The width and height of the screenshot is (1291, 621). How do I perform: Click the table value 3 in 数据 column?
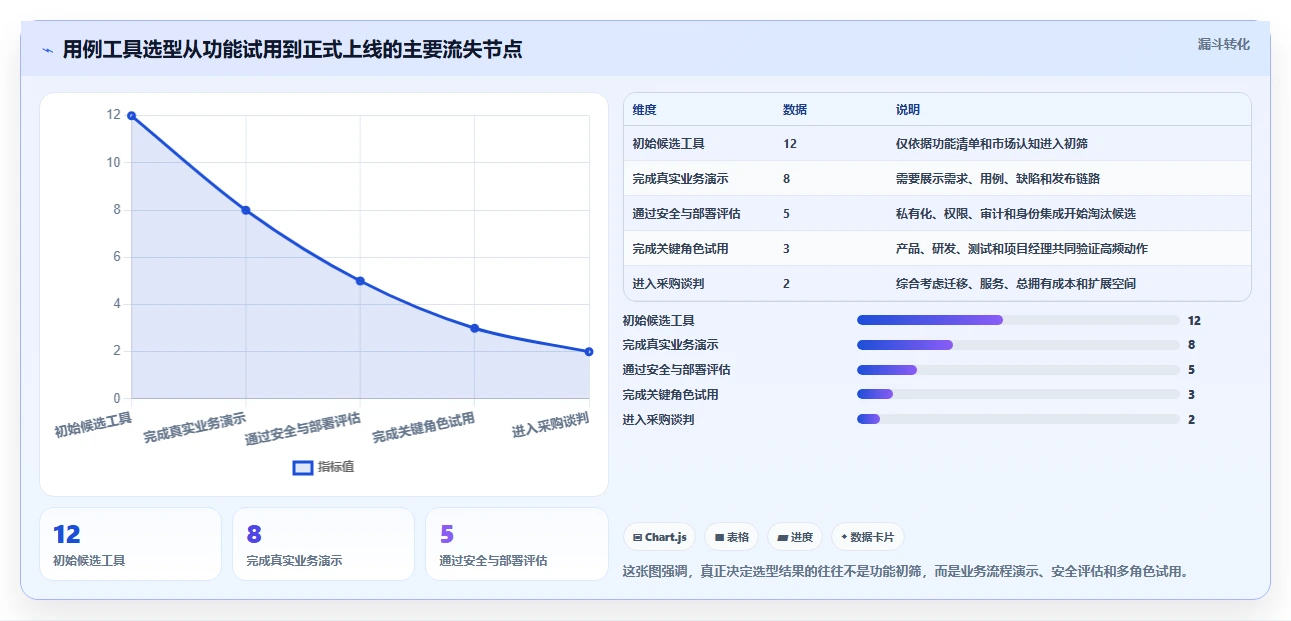click(x=787, y=249)
